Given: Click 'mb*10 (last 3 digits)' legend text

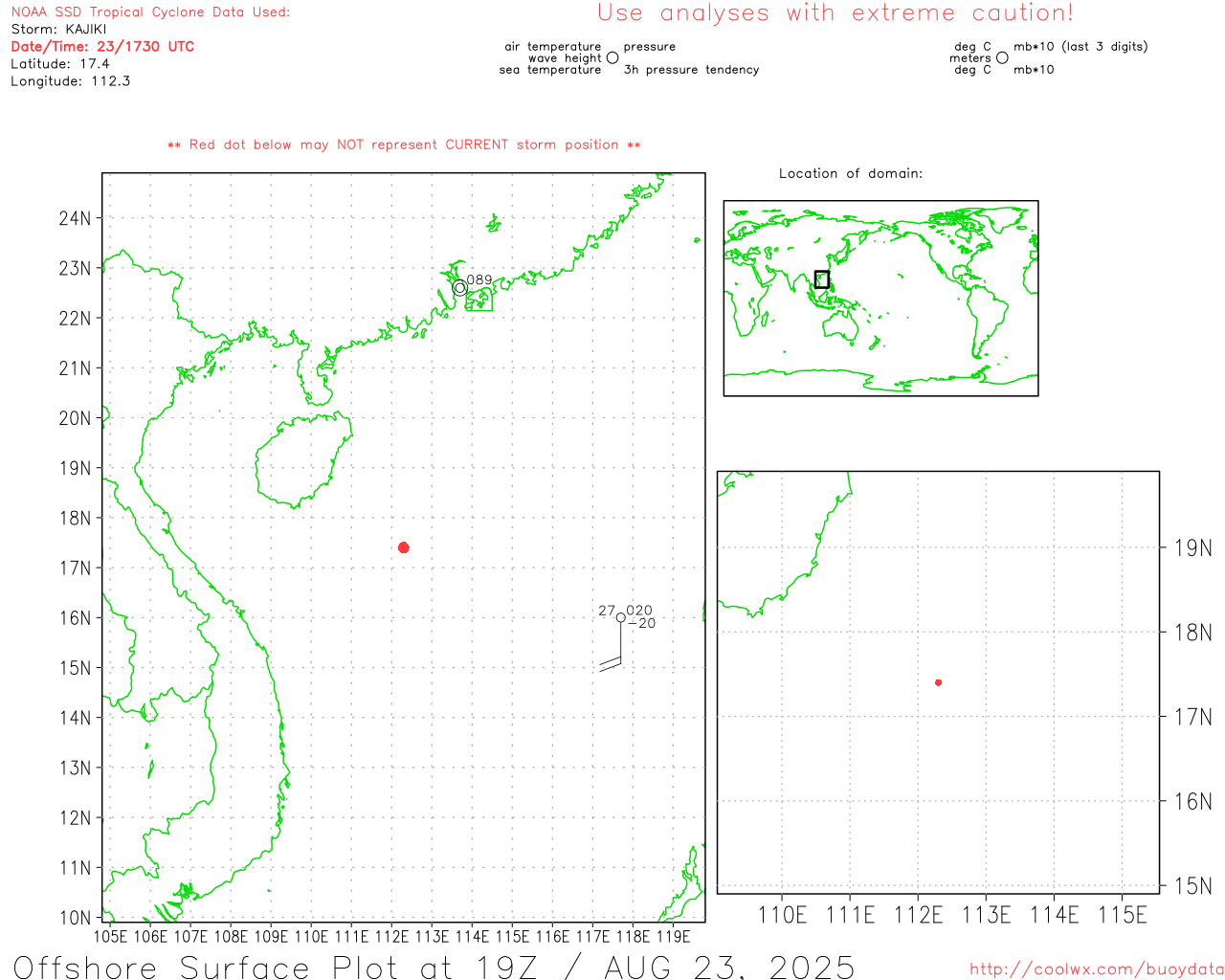Looking at the screenshot, I should click(x=1080, y=46).
